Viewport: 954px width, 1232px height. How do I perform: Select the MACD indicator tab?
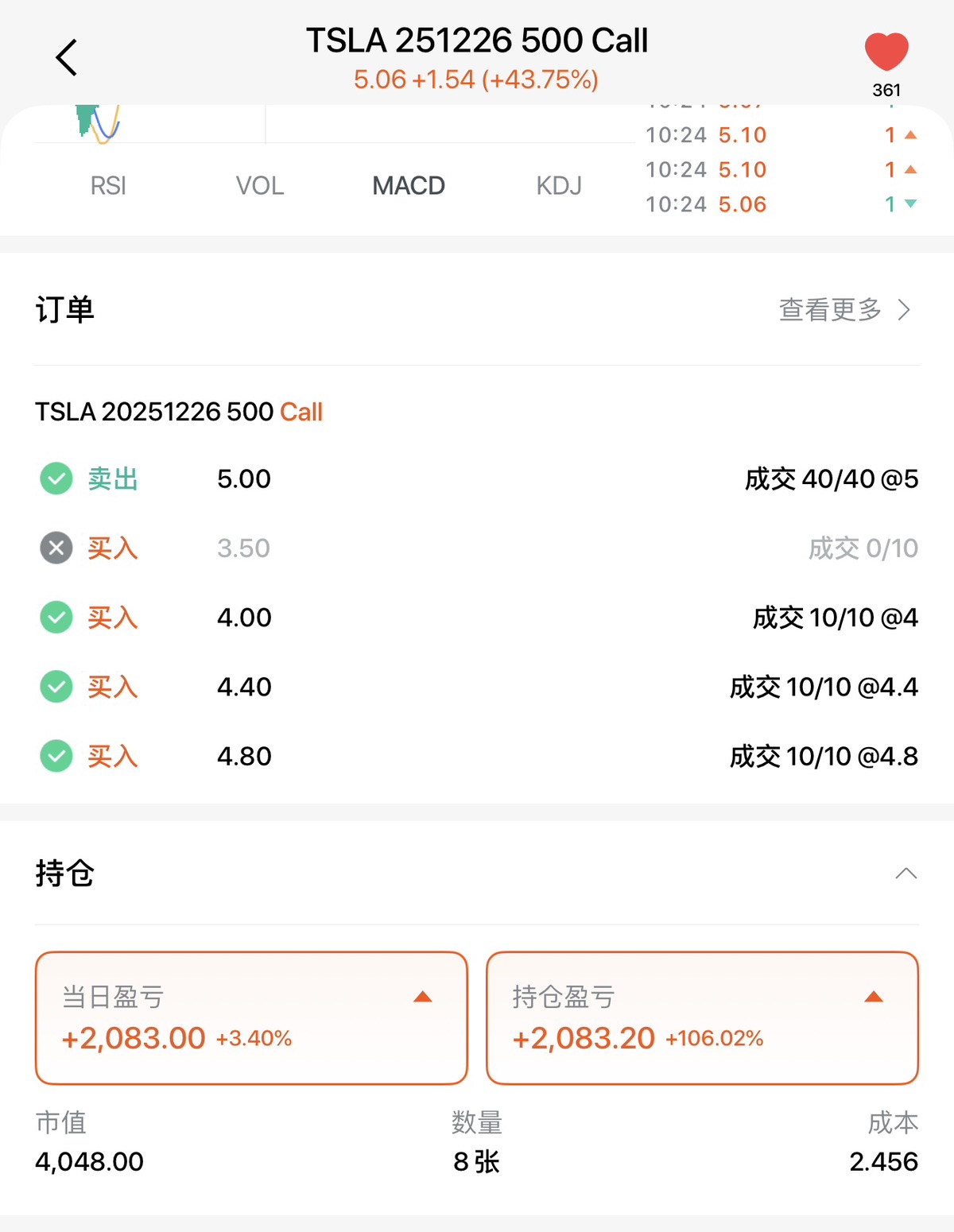(409, 186)
